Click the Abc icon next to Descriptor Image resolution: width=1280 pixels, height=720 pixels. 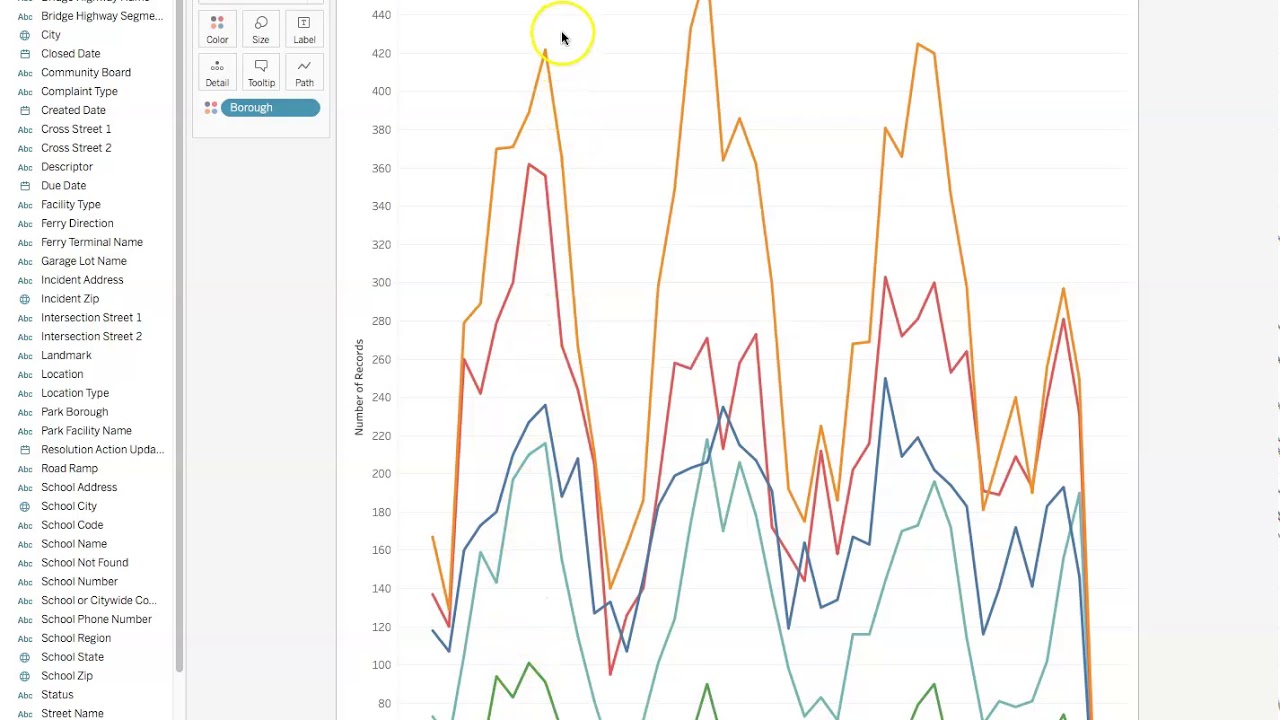(x=25, y=167)
